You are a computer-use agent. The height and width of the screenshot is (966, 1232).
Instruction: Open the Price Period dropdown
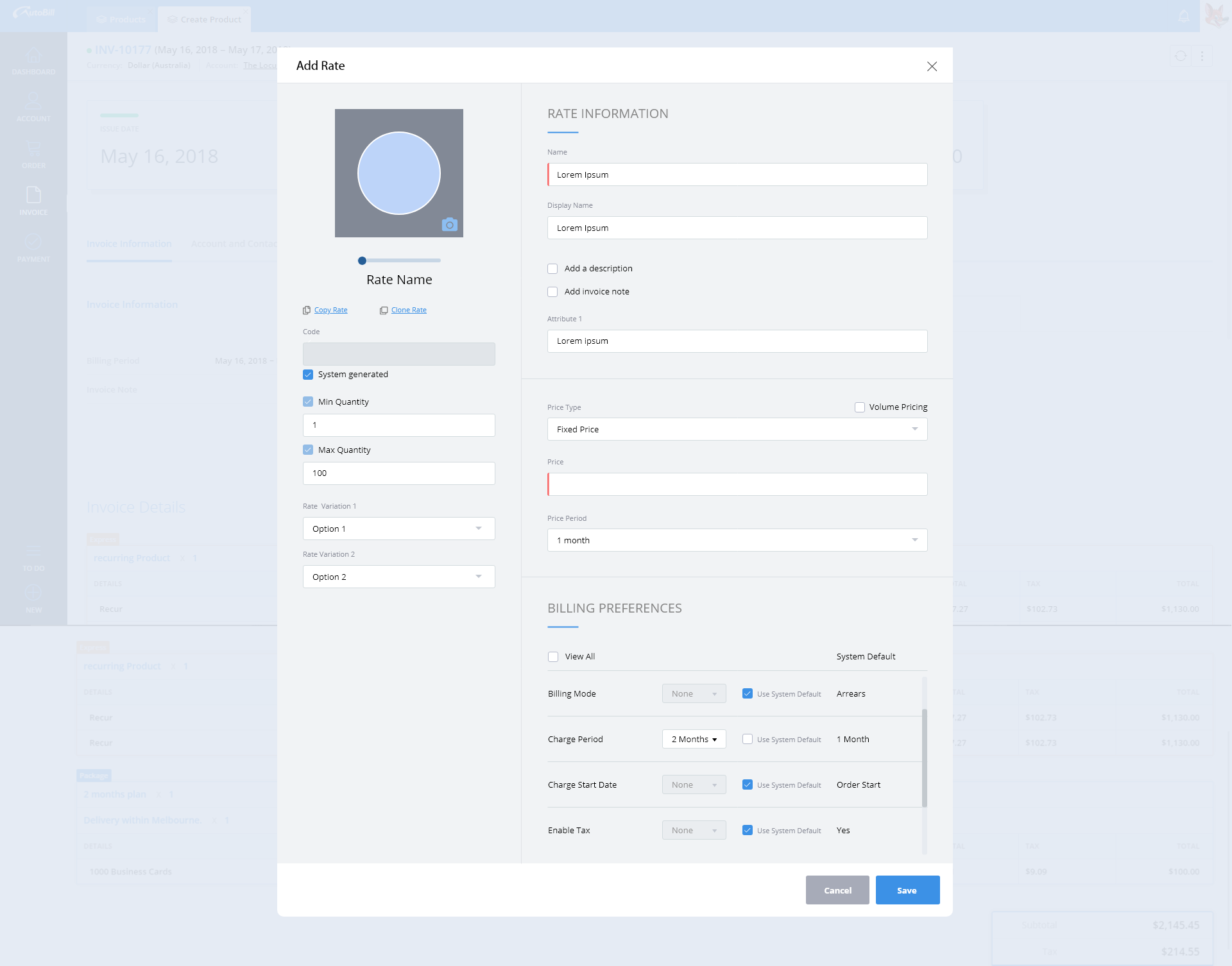click(737, 540)
